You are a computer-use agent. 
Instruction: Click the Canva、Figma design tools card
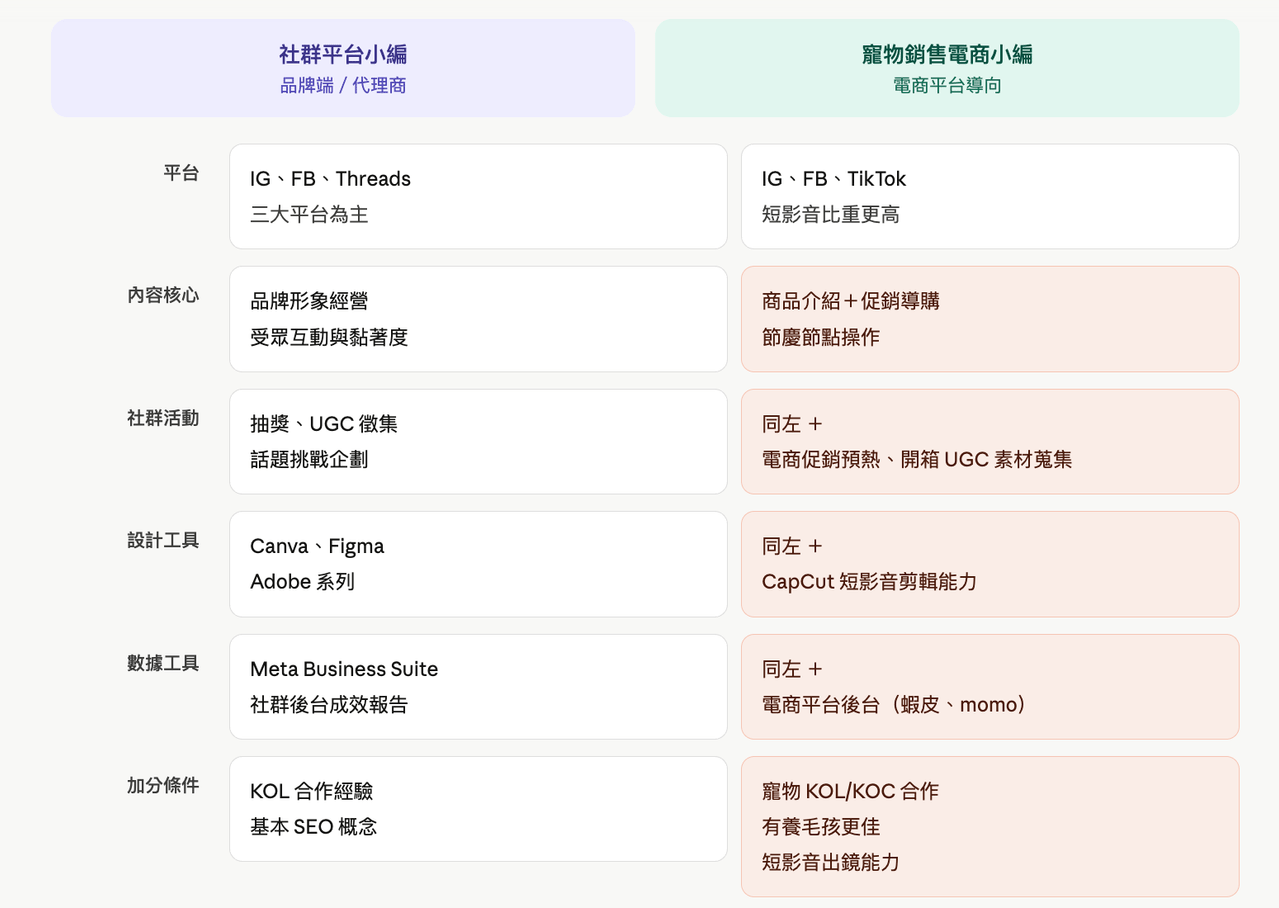coord(478,564)
